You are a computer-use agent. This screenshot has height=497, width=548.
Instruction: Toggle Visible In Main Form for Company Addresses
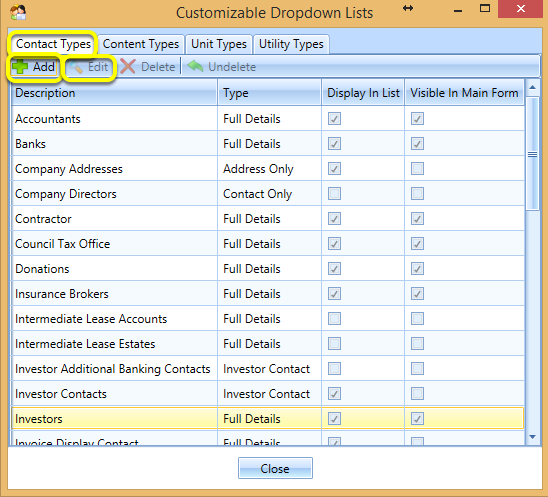point(417,169)
